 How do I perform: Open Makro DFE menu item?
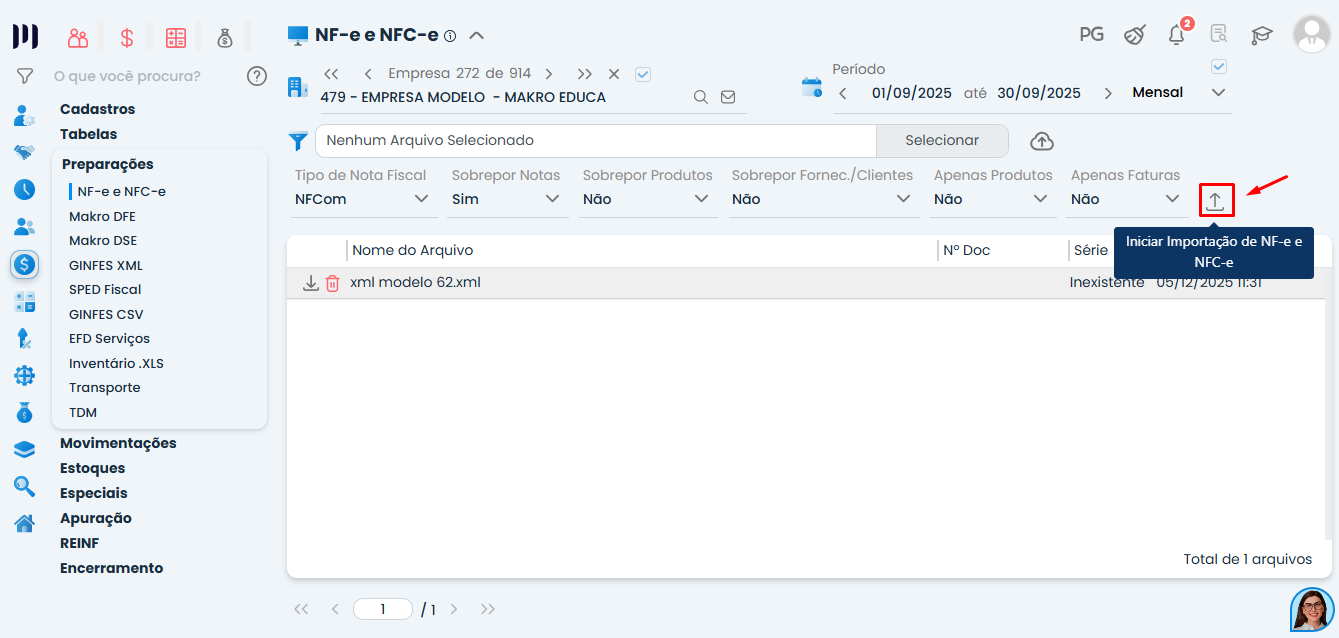pos(102,216)
